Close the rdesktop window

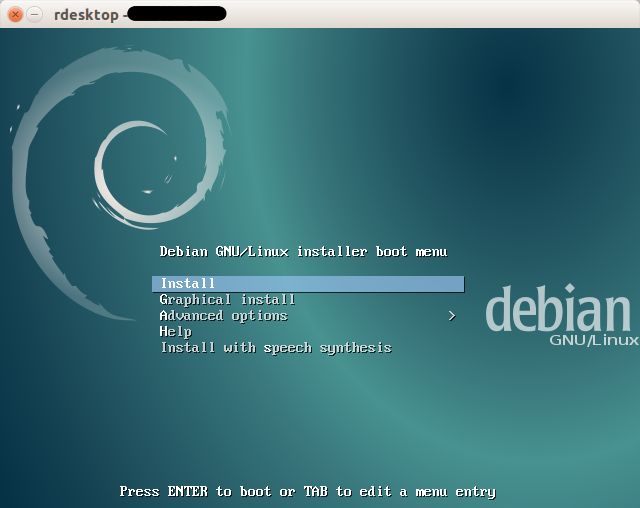[x=15, y=15]
